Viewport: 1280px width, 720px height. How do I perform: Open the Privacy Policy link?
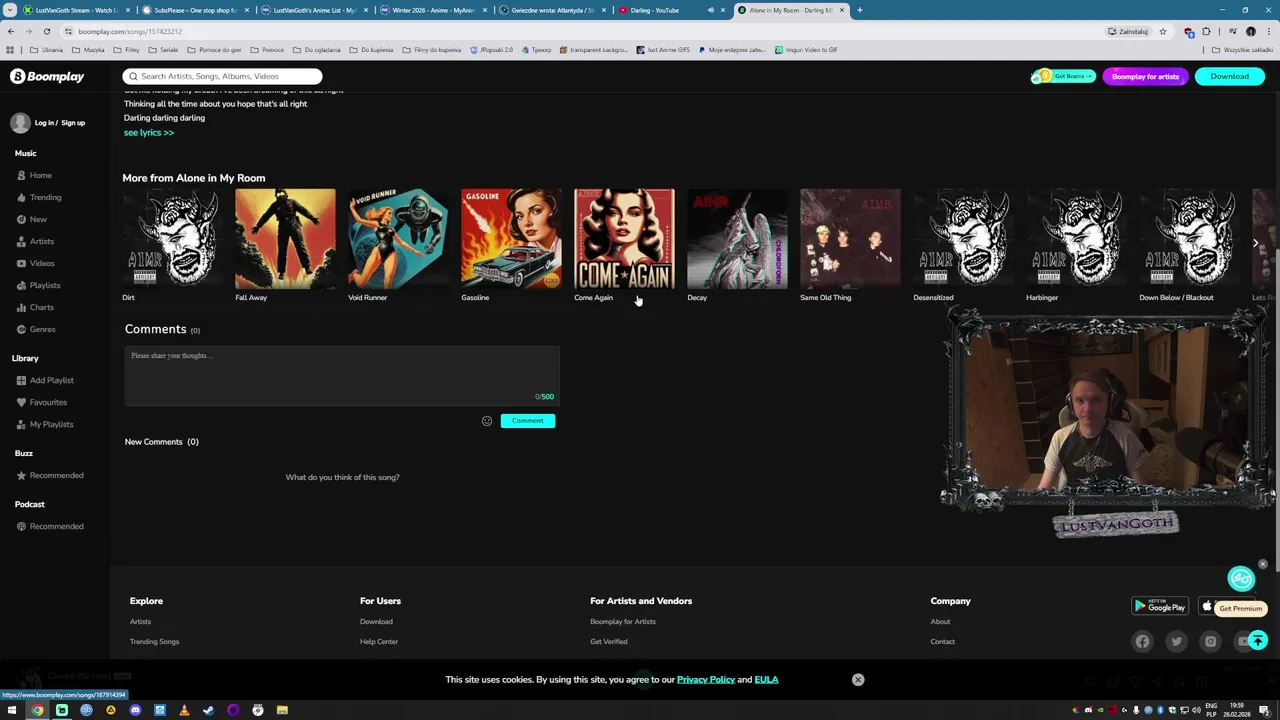click(x=705, y=680)
